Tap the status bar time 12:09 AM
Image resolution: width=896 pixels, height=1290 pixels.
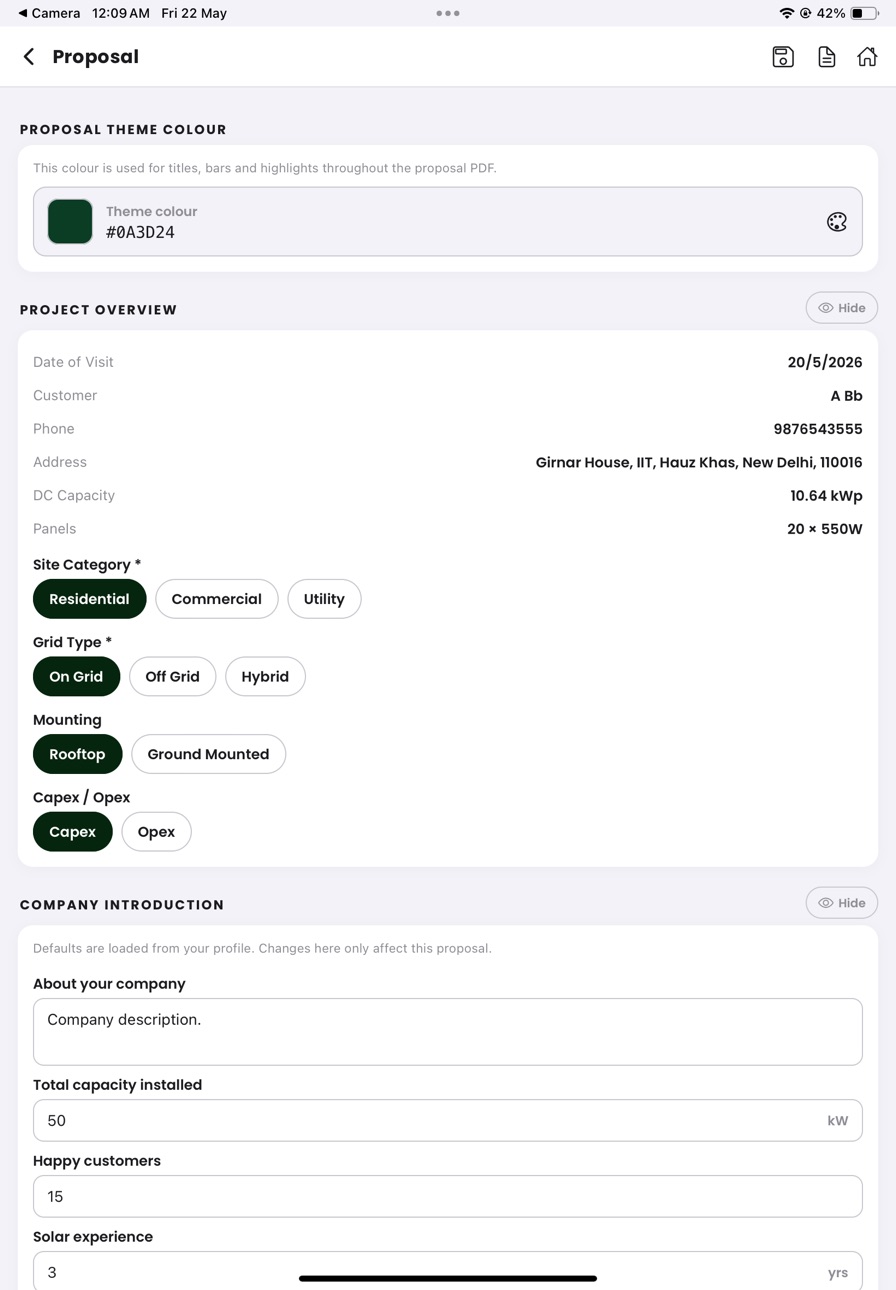[121, 13]
